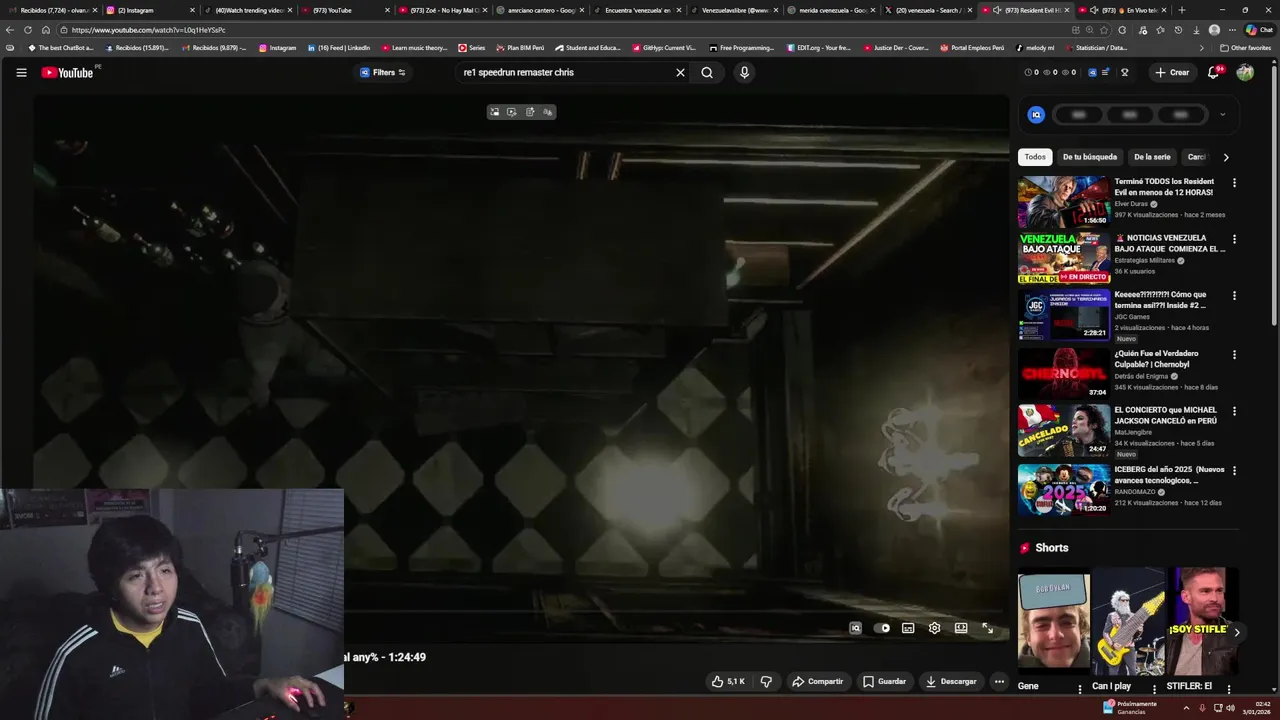1280x720 pixels.
Task: Open browser downloads icon
Action: pyautogui.click(x=1196, y=30)
